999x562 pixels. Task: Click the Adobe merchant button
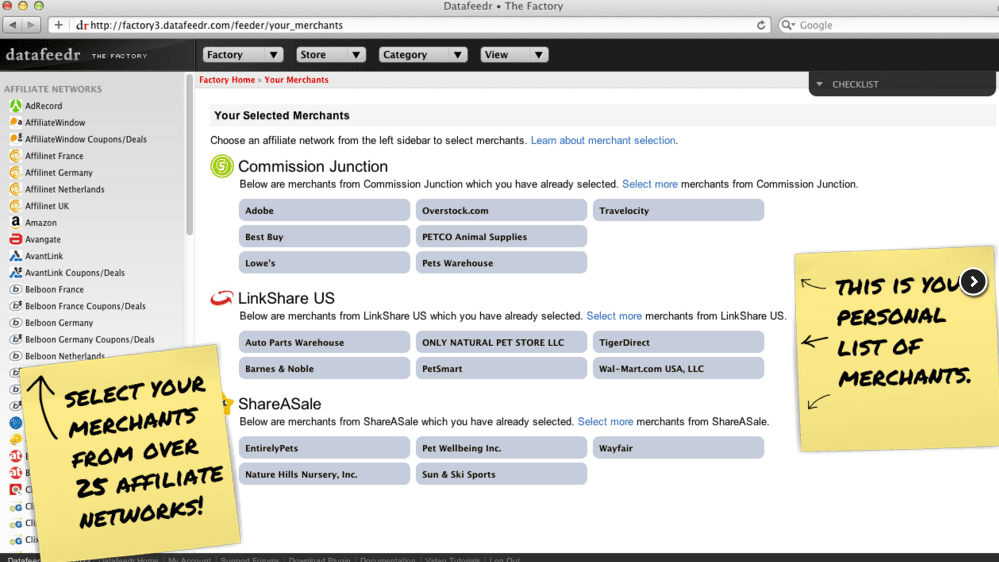[324, 210]
